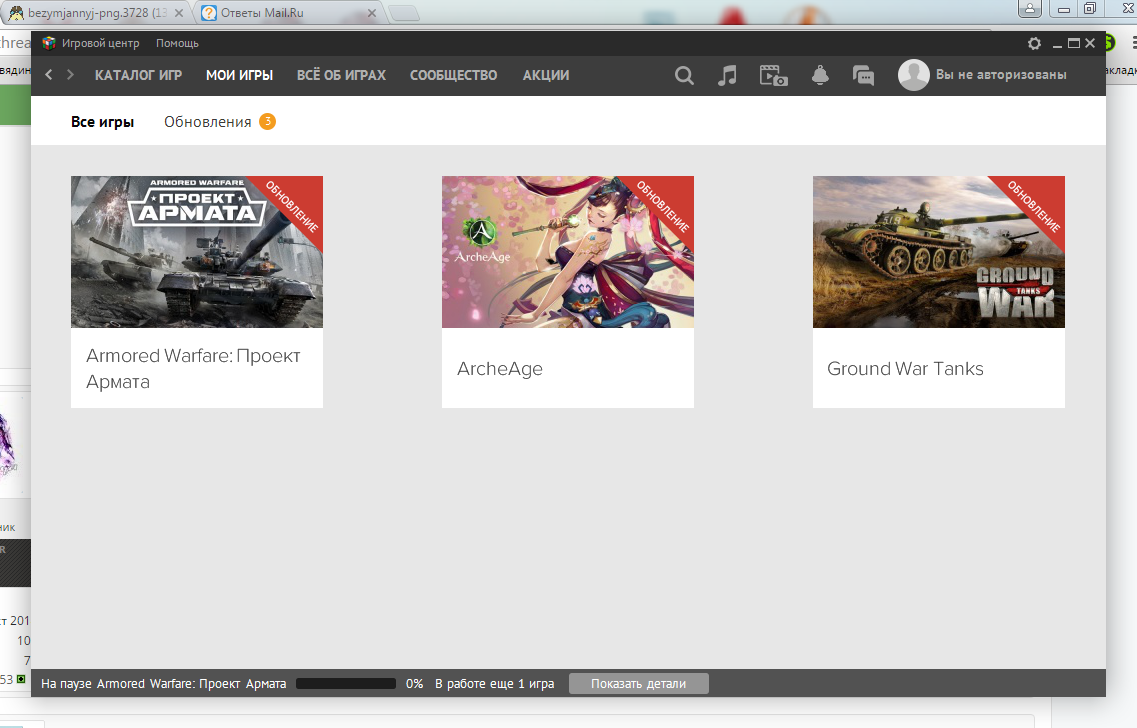
Task: Open the music note icon
Action: [727, 75]
